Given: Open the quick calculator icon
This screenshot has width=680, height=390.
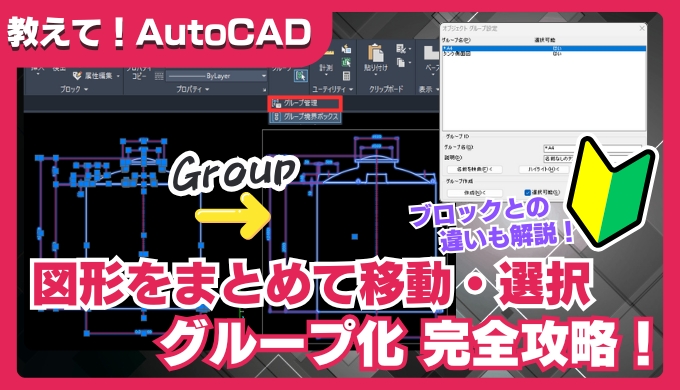Looking at the screenshot, I should tap(346, 75).
